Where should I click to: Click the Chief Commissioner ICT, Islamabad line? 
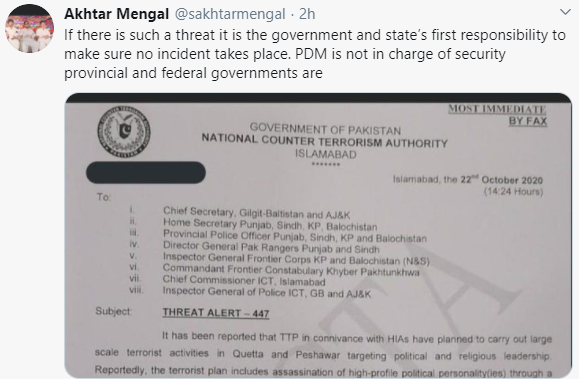[x=244, y=281]
